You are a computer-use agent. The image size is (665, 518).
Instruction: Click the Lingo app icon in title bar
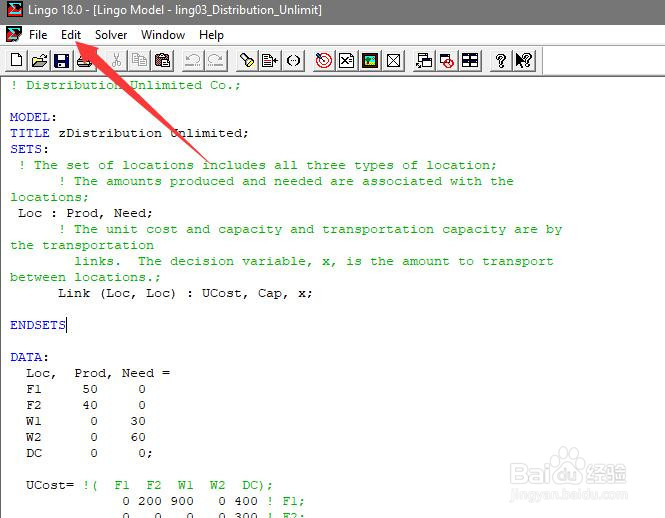14,9
